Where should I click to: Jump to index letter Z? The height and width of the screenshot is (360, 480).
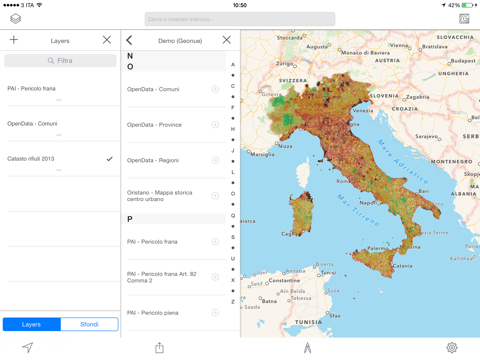(233, 302)
